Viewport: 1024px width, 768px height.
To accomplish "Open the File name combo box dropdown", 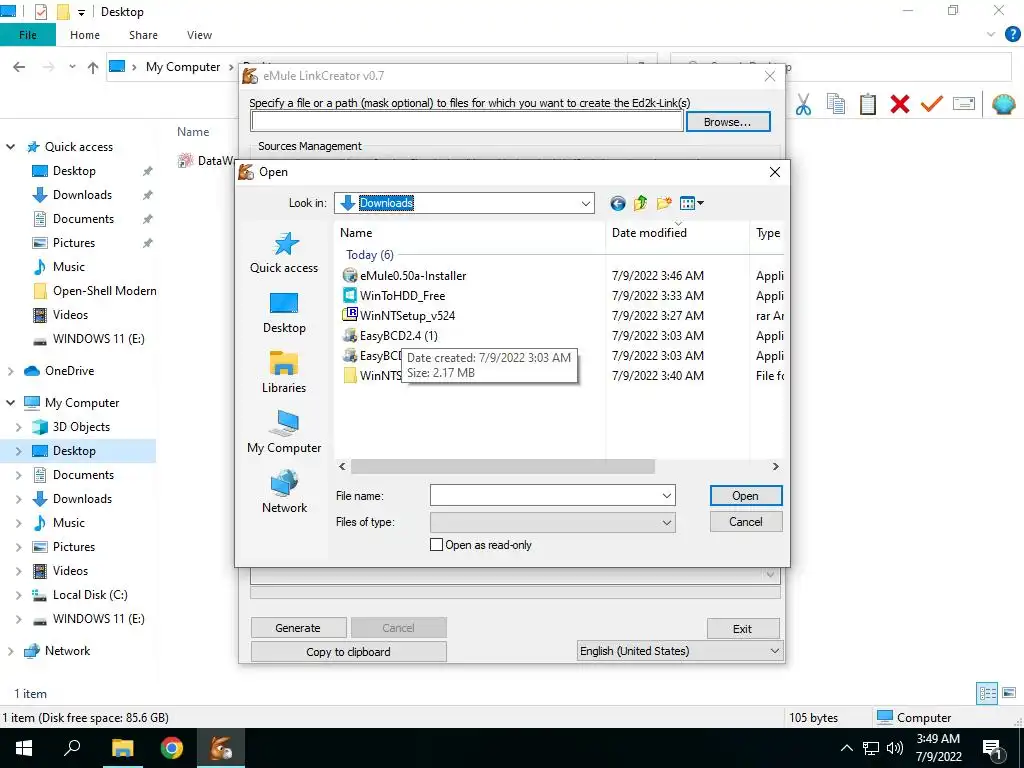I will pyautogui.click(x=666, y=496).
